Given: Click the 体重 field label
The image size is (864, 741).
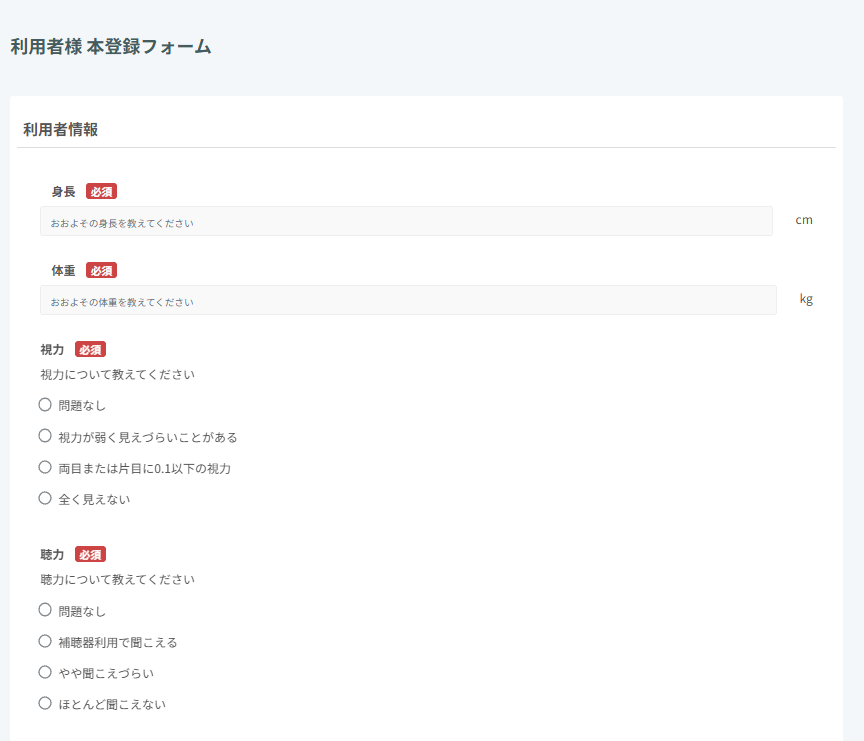Looking at the screenshot, I should [63, 271].
